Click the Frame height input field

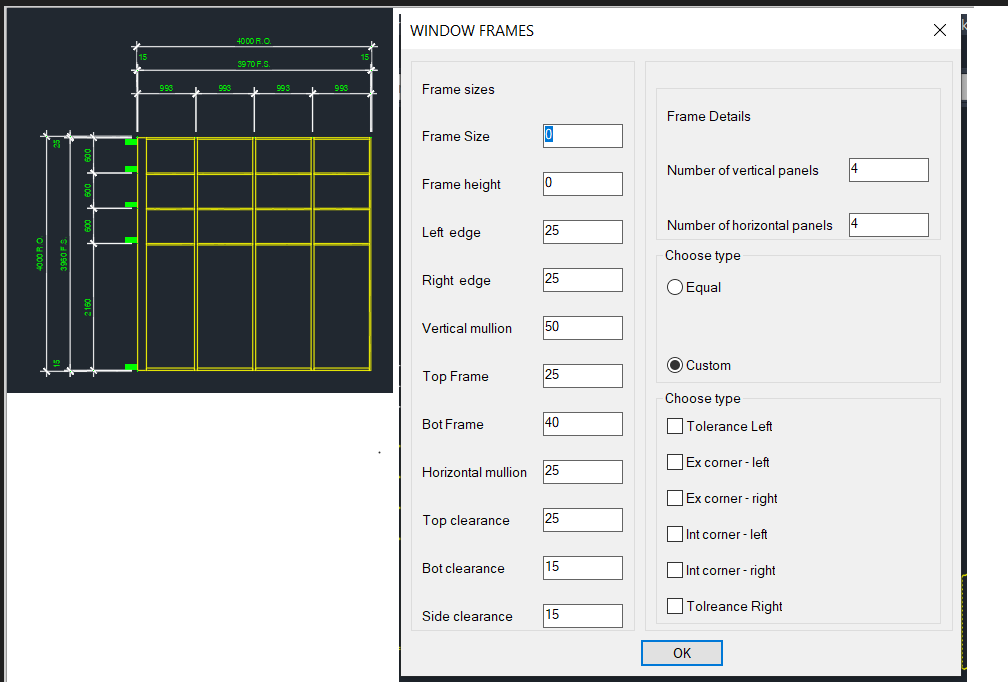click(x=583, y=184)
